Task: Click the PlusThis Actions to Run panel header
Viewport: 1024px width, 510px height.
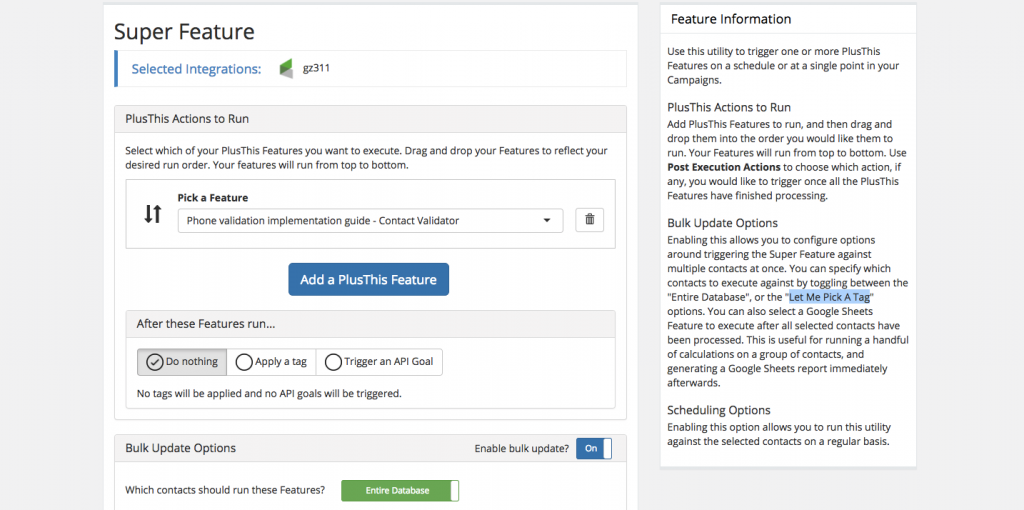Action: 370,119
